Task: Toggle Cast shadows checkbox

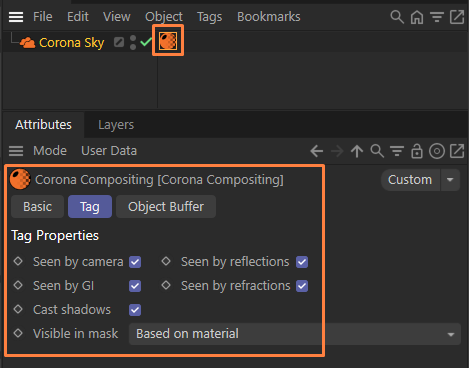Action: (135, 310)
